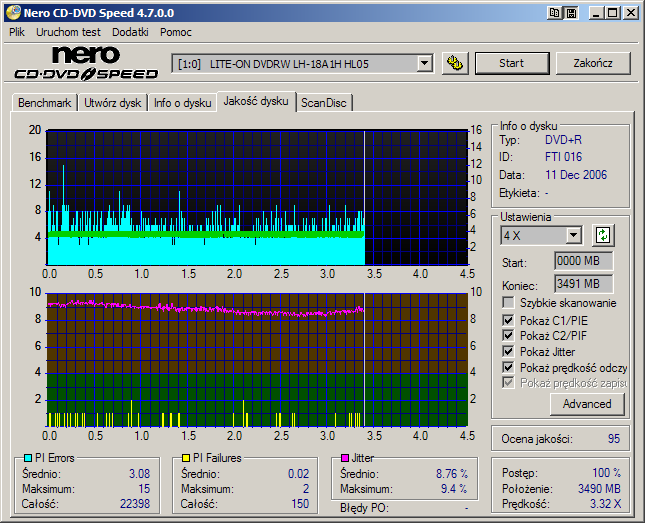The height and width of the screenshot is (523, 645).
Task: Click the PI Errors Maksimum value 15
Action: tap(144, 489)
